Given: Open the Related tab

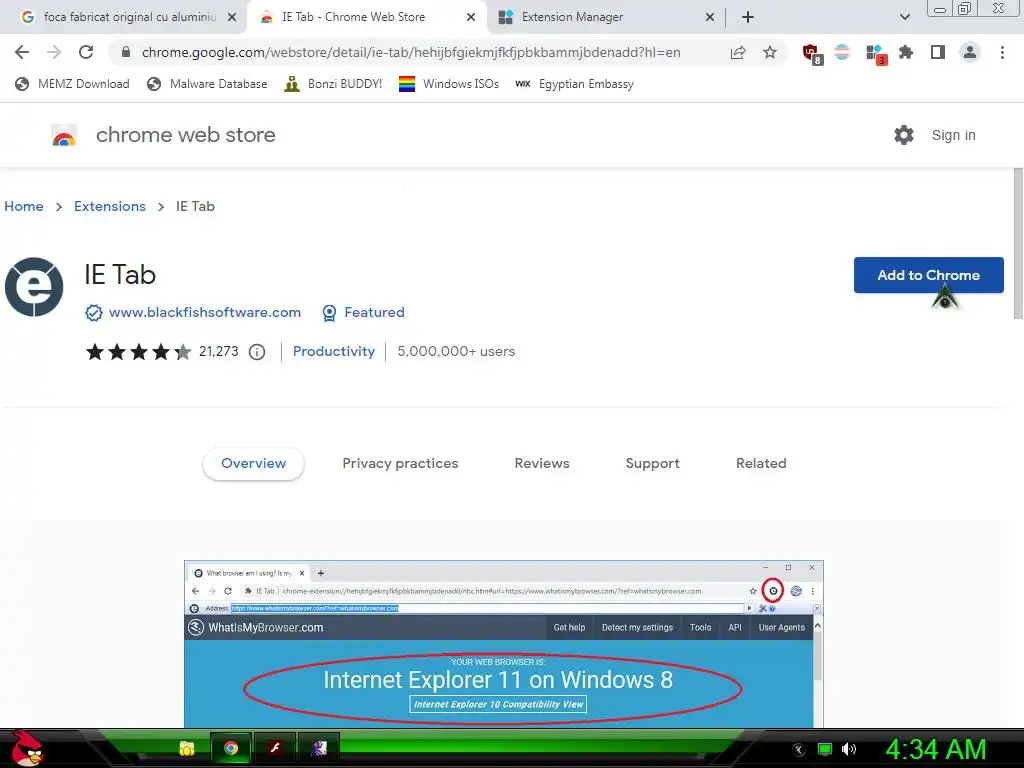Looking at the screenshot, I should coord(761,464).
